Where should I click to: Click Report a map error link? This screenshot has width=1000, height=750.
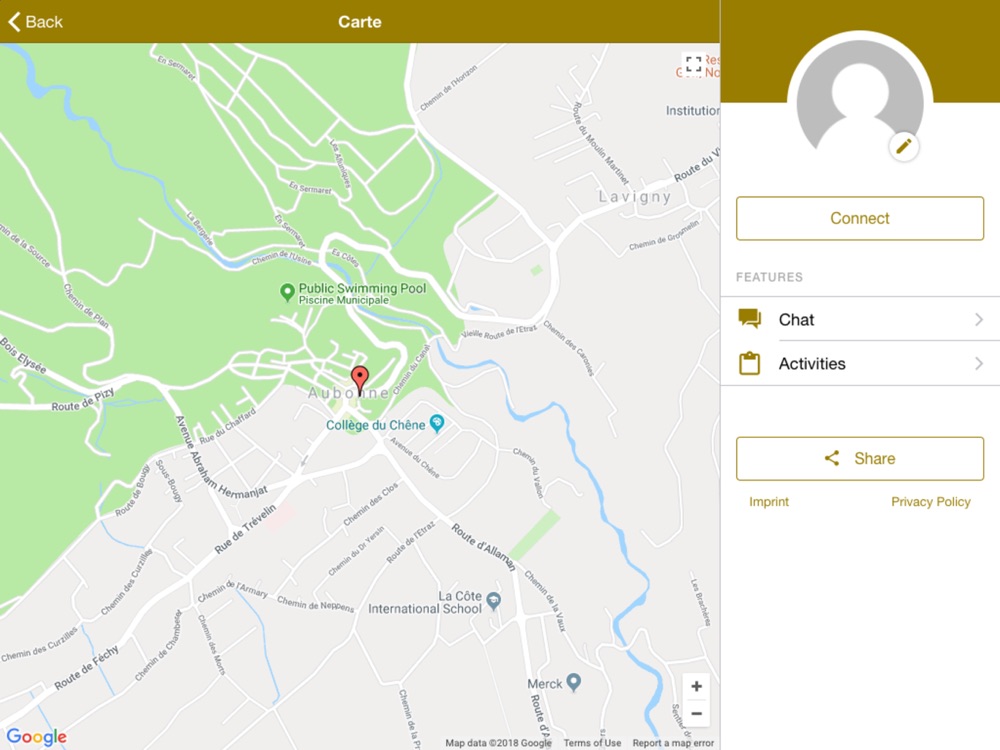[x=673, y=742]
